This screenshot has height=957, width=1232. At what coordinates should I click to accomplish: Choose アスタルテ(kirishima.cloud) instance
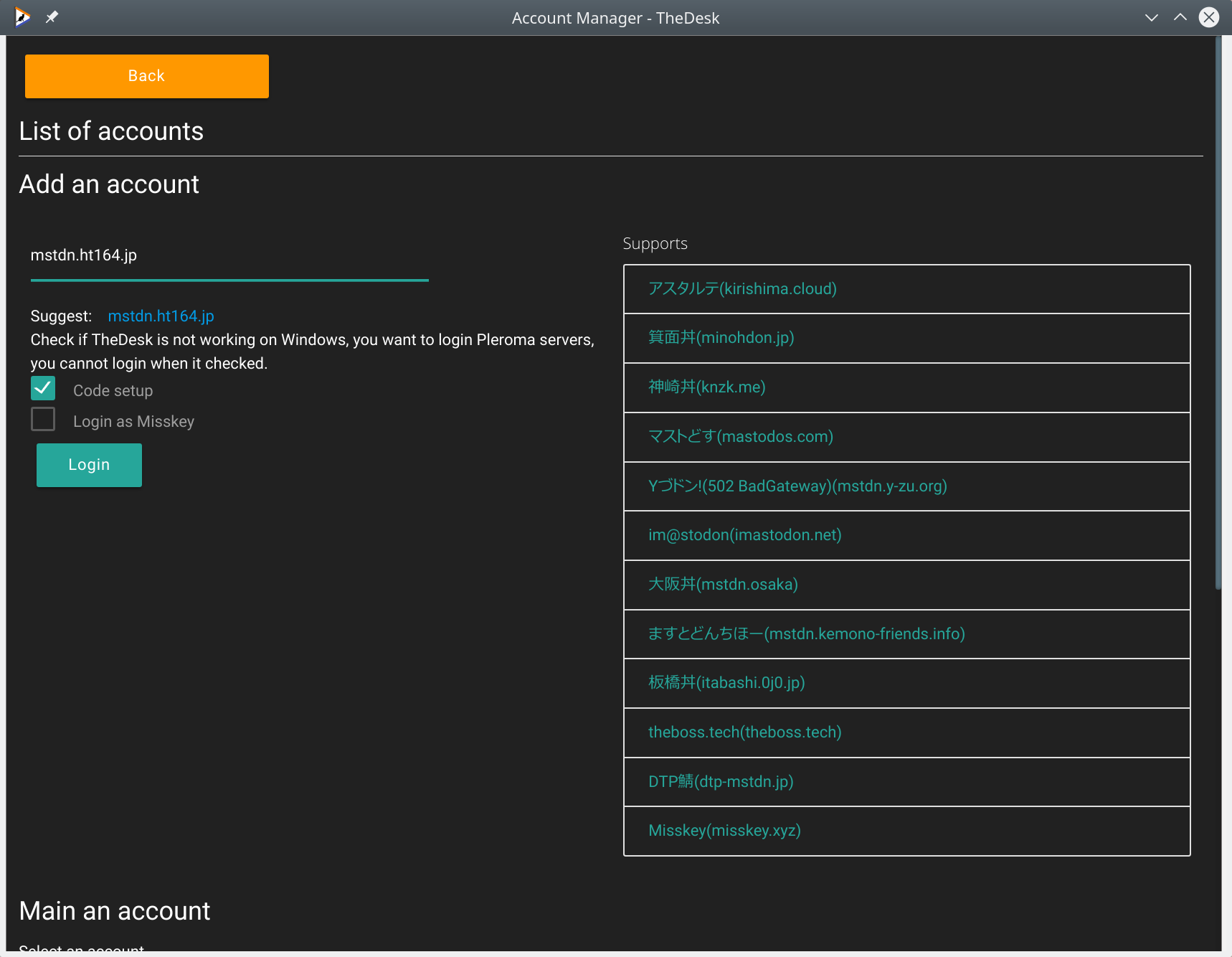906,289
